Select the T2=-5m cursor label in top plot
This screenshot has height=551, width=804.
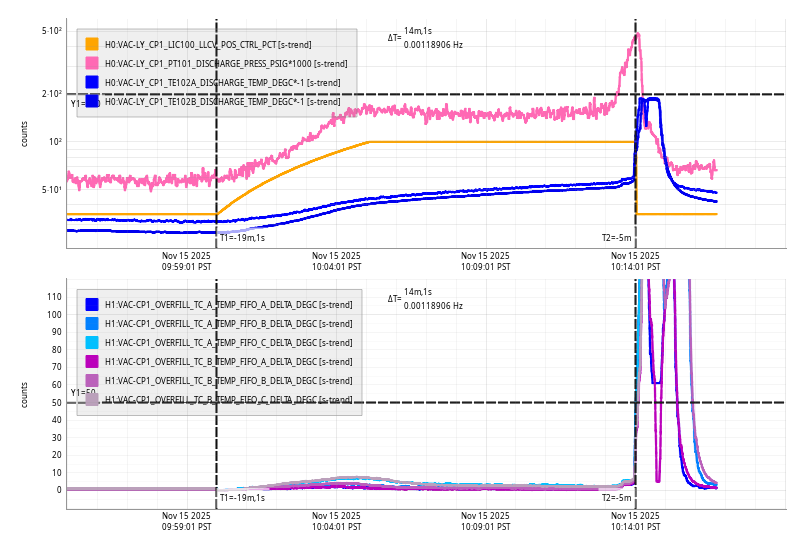[616, 238]
